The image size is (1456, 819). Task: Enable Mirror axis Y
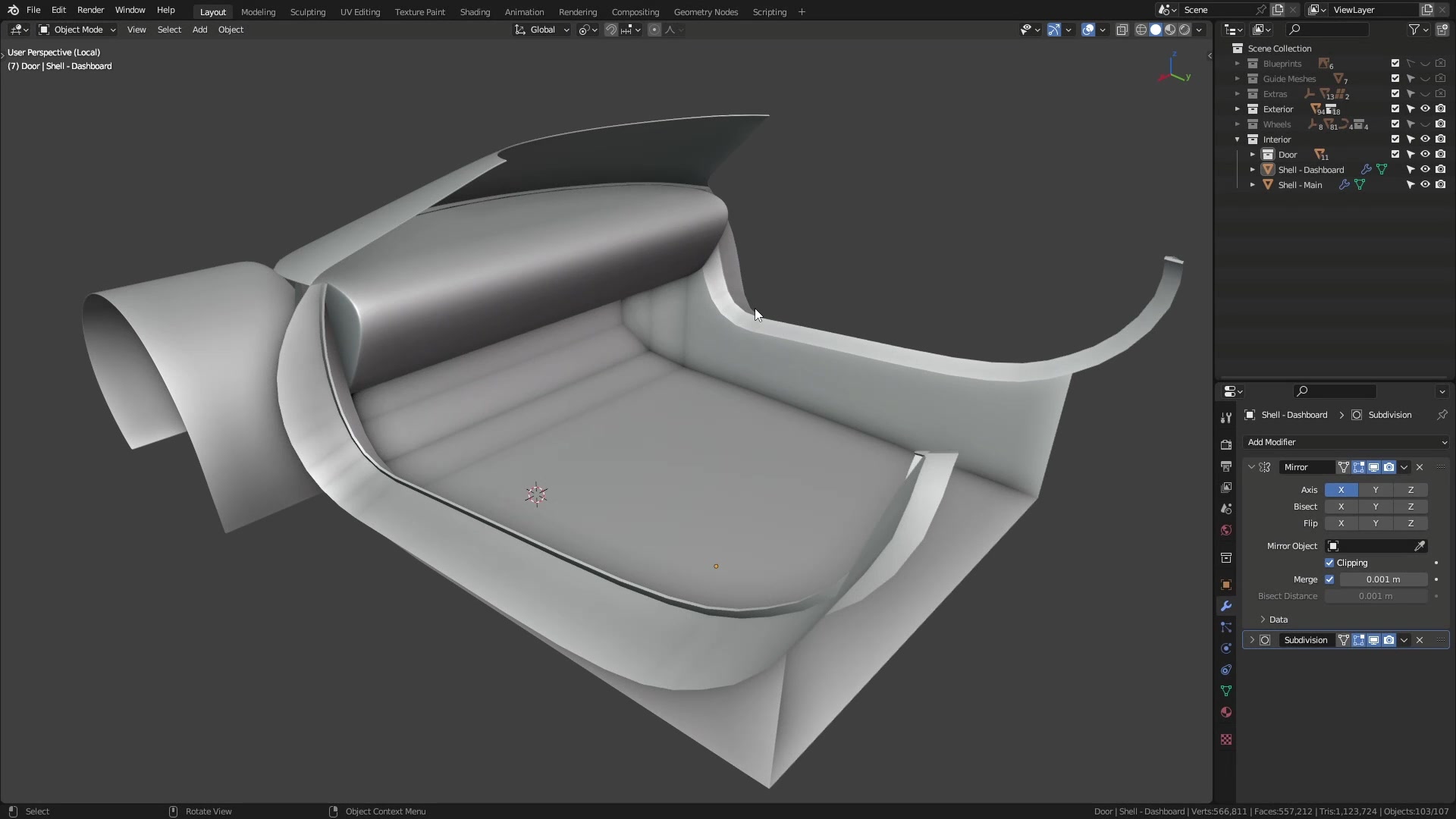pos(1376,490)
